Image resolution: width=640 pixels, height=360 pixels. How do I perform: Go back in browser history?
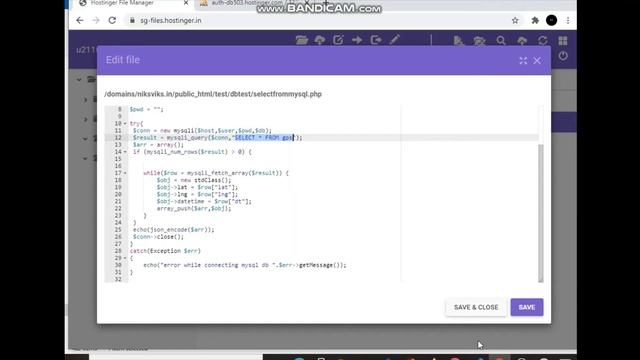80,20
